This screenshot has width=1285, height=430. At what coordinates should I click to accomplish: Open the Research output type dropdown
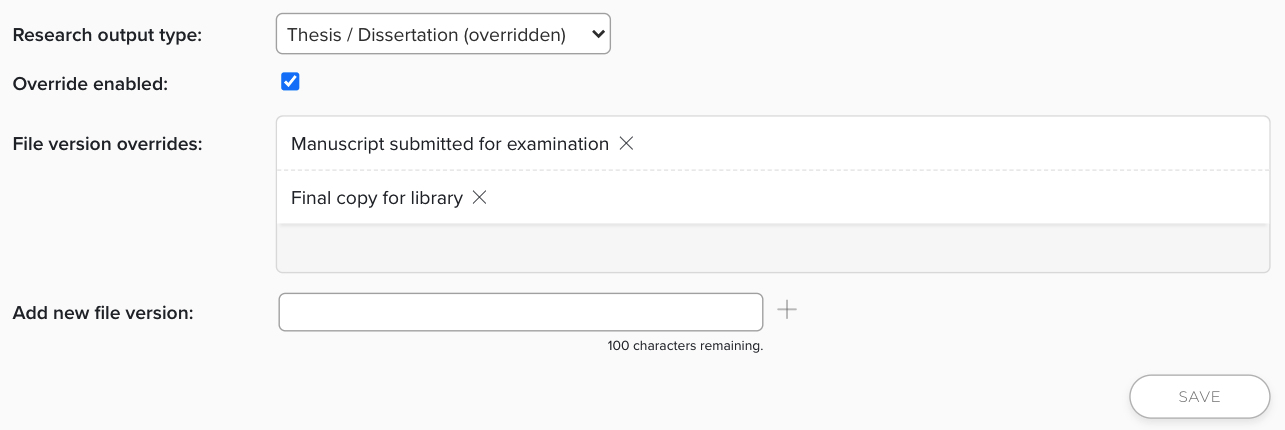(443, 34)
